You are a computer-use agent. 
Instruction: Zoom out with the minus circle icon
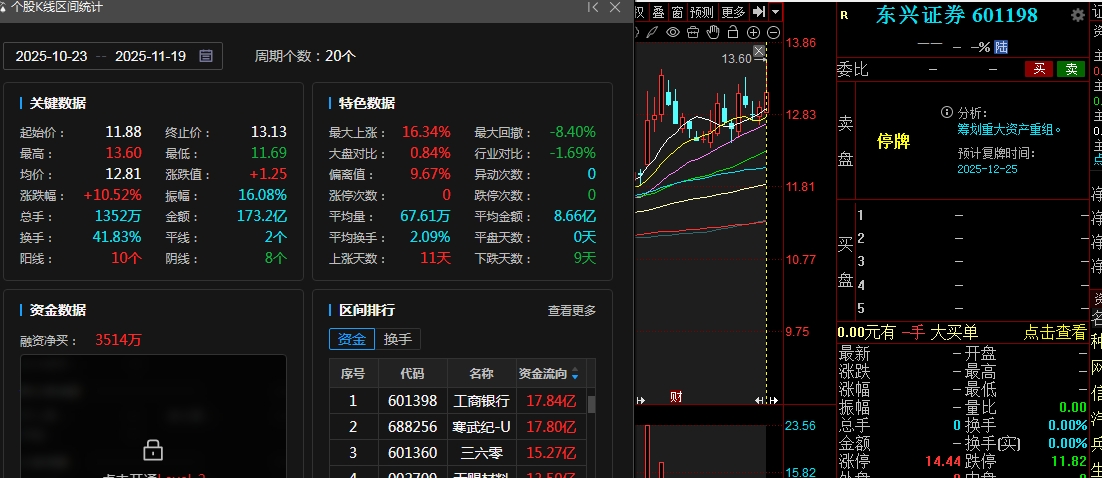pos(771,32)
